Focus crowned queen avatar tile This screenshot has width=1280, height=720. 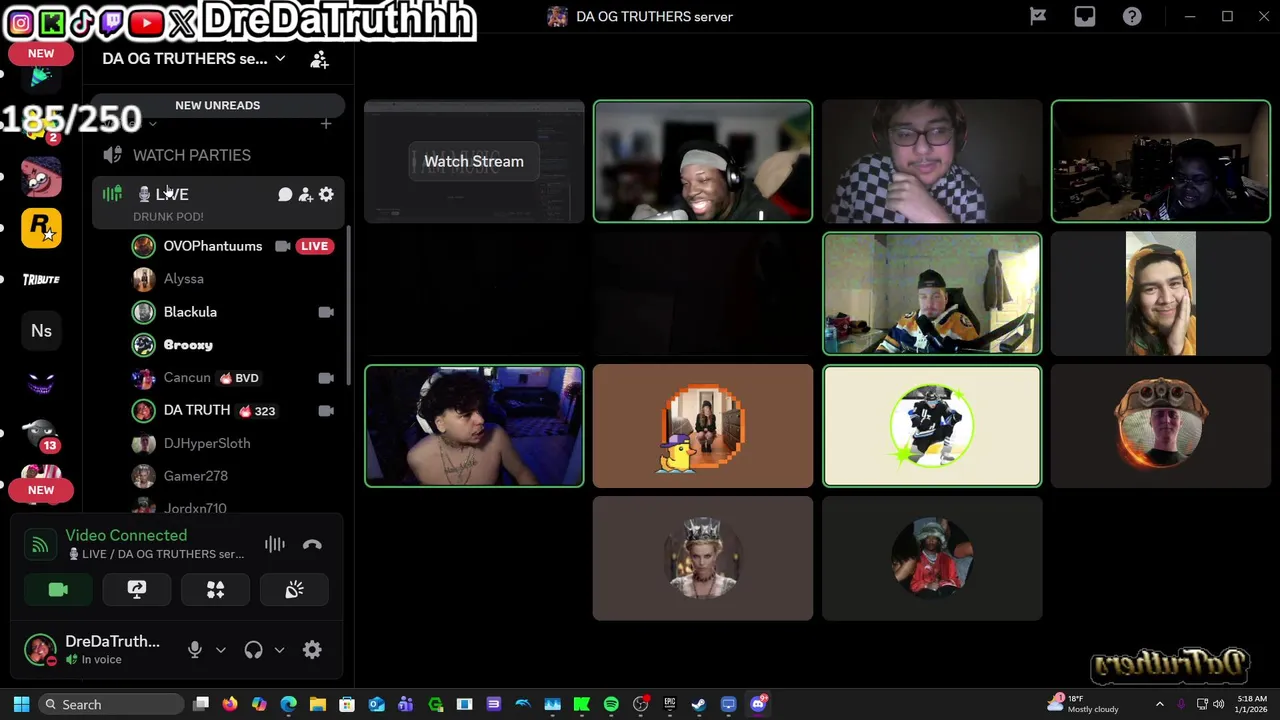[x=703, y=559]
